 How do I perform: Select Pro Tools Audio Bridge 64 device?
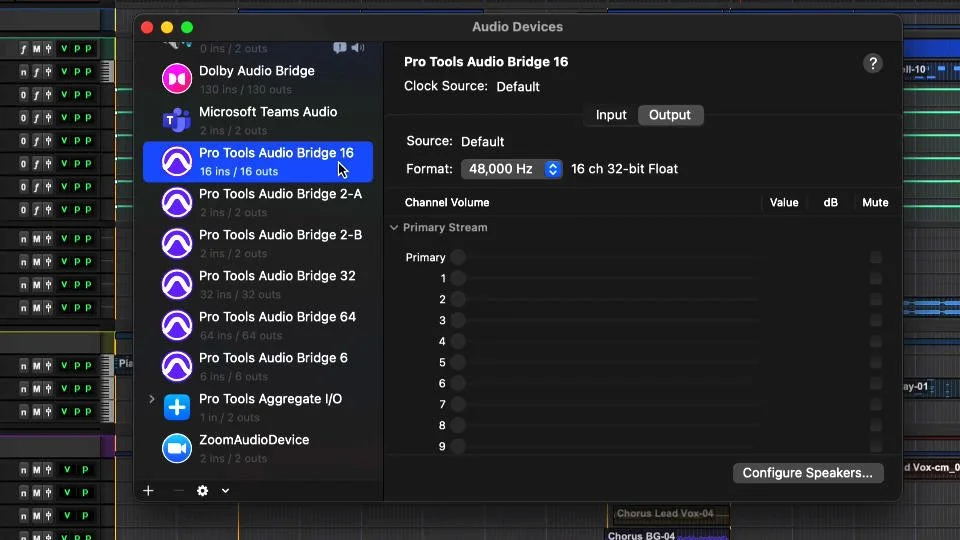tap(258, 326)
